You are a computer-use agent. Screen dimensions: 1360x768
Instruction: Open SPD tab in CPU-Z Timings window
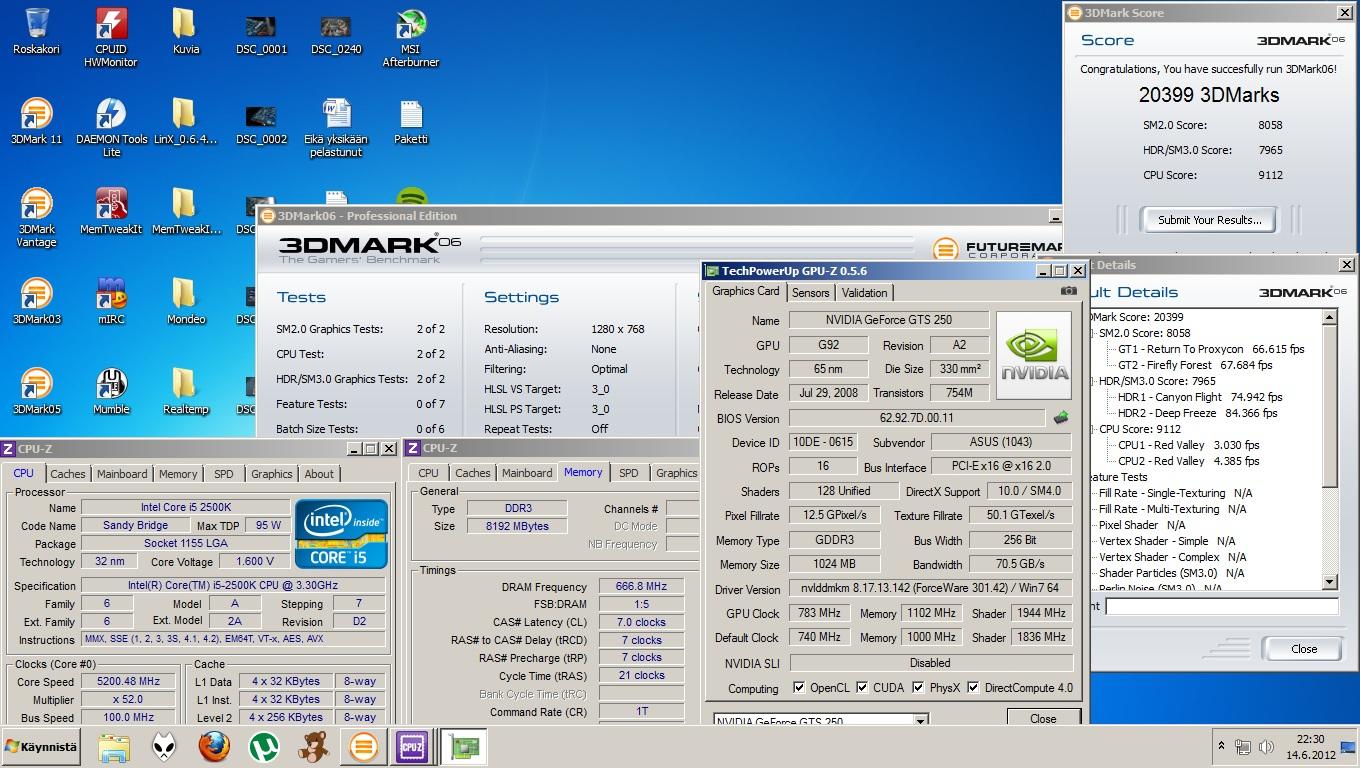[x=628, y=473]
